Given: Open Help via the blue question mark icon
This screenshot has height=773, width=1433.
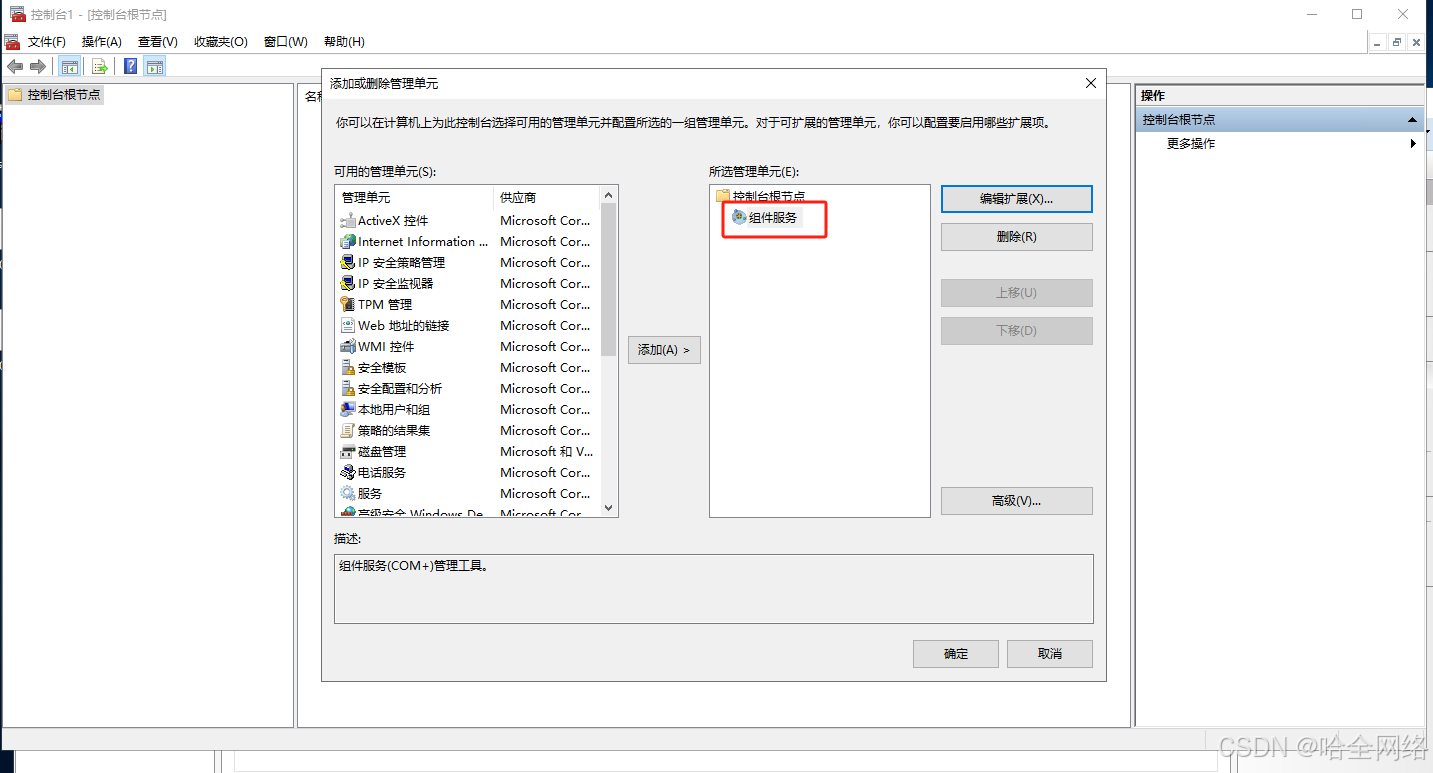Looking at the screenshot, I should (x=131, y=66).
